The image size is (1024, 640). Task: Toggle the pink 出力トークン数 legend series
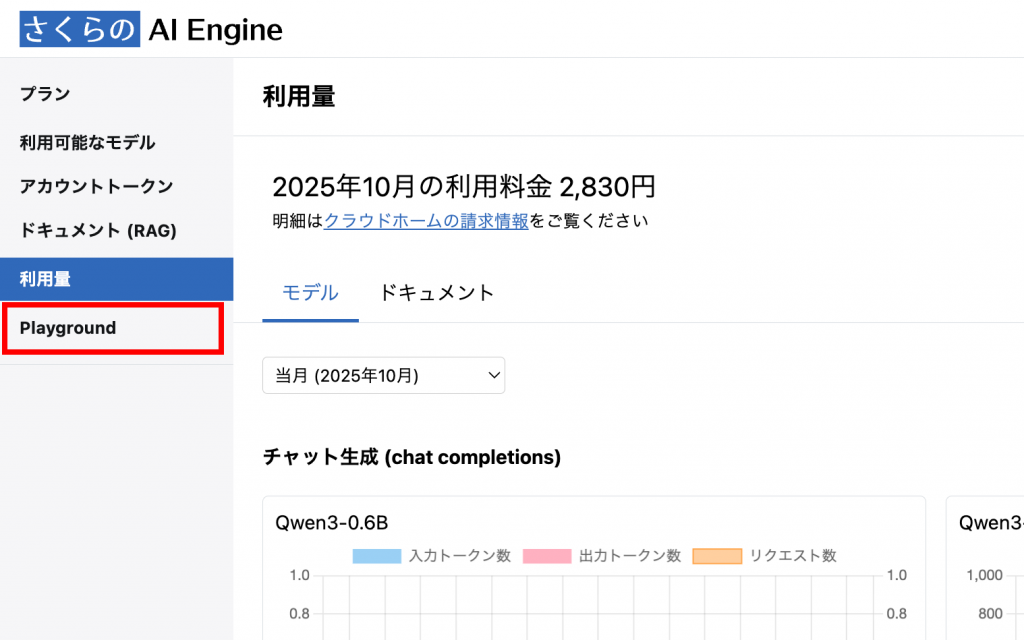pos(547,556)
